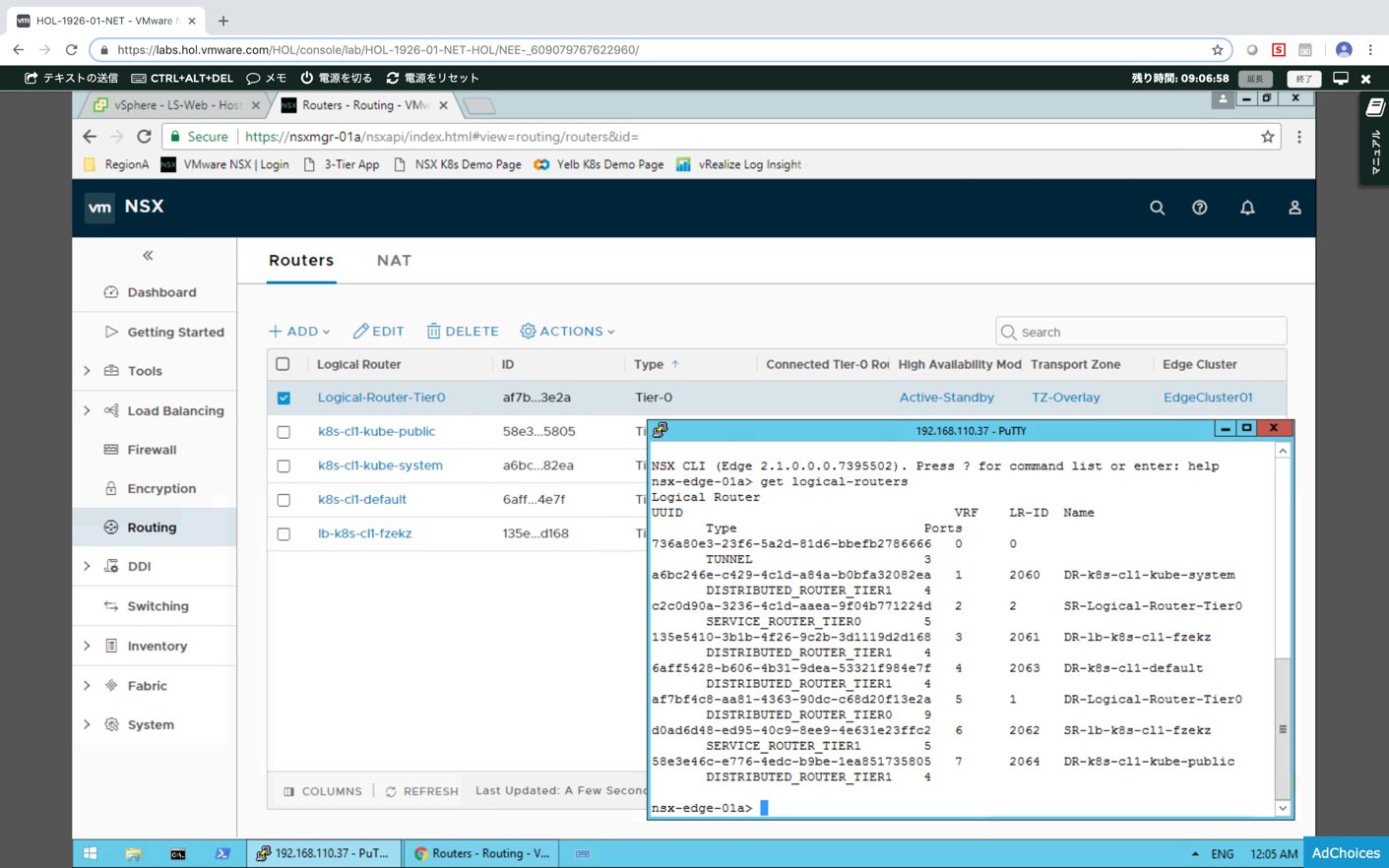Open the NSX notifications bell
This screenshot has width=1389, height=868.
(1247, 208)
